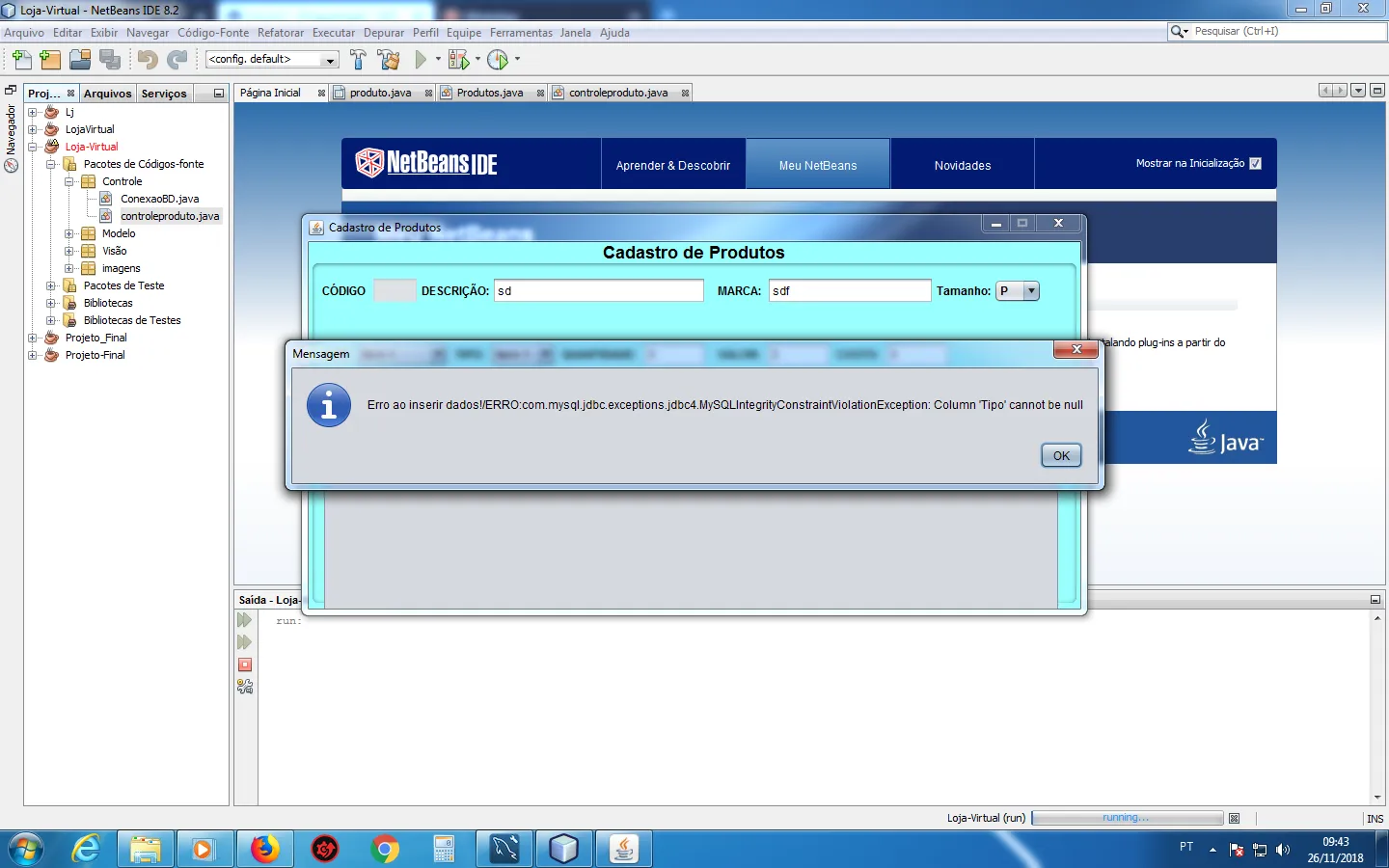Toggle Mostrar na Inicialização checkbox
Screen dimensions: 1389x868
1255,164
